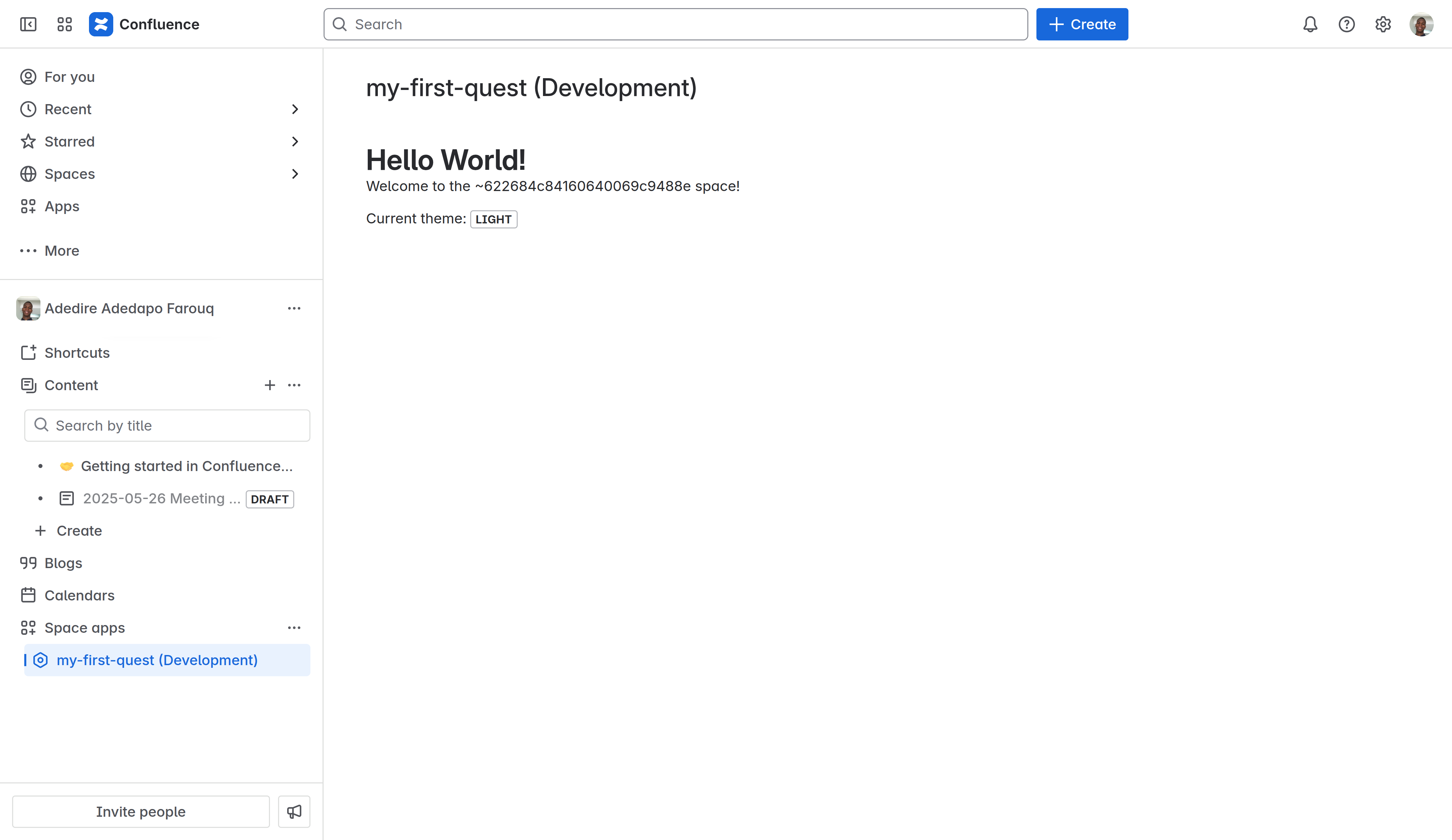Open the notifications bell

[1310, 24]
